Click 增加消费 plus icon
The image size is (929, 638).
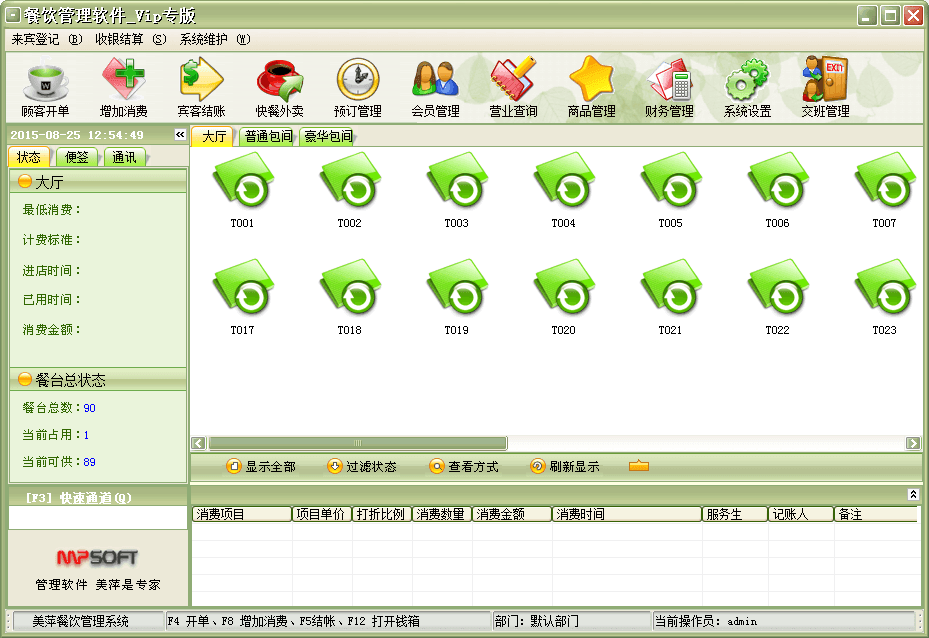tap(123, 79)
